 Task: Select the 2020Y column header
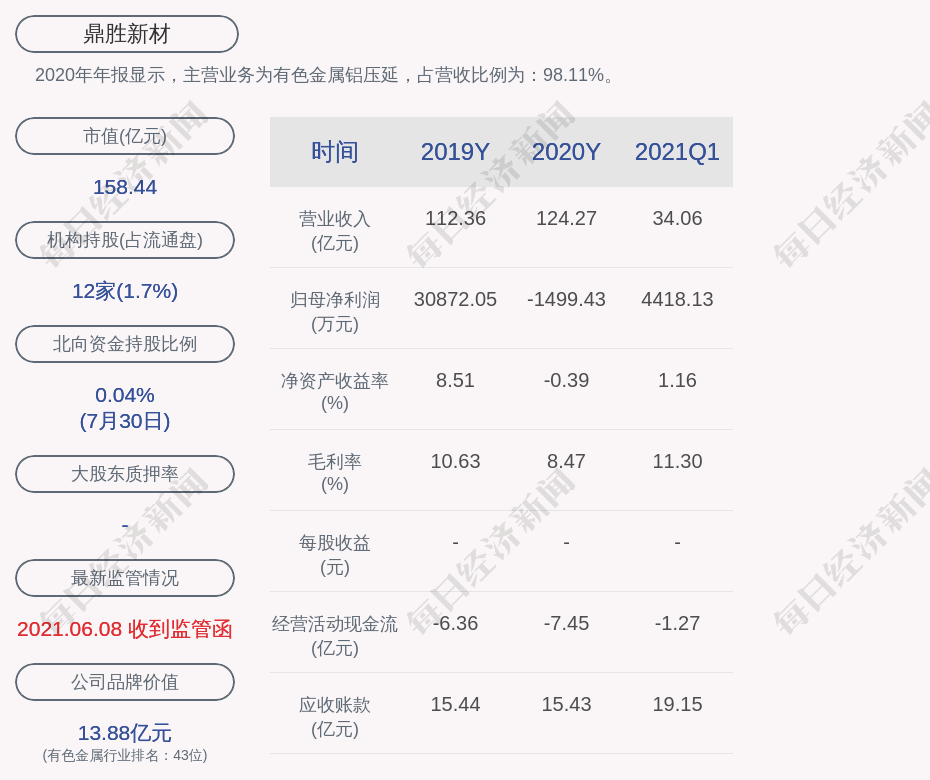tap(566, 152)
